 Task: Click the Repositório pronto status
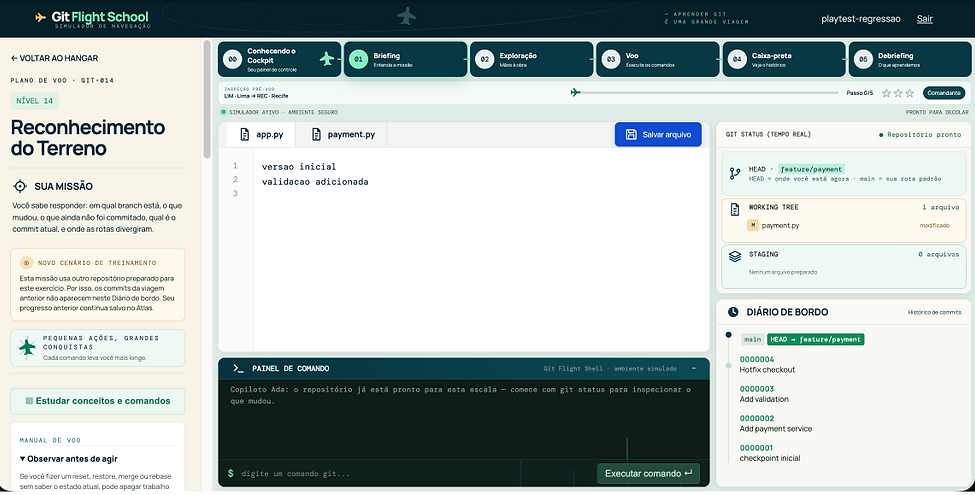(920, 134)
